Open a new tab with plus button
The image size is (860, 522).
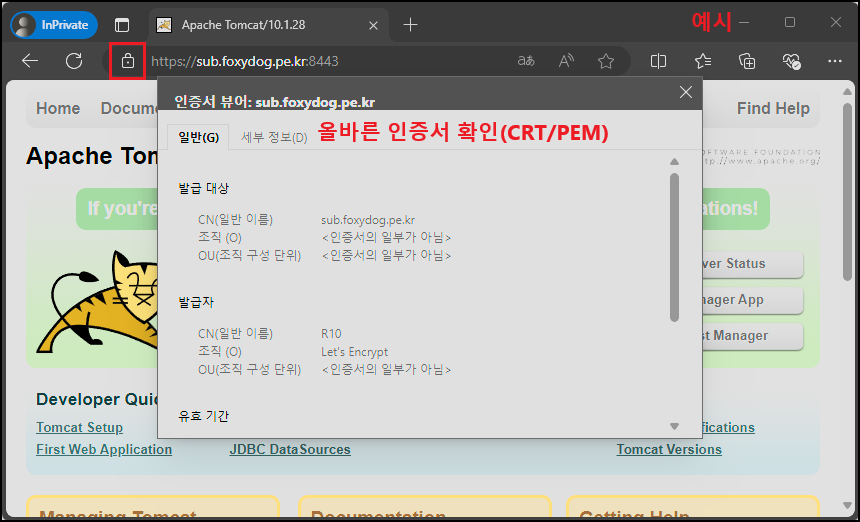tap(410, 25)
